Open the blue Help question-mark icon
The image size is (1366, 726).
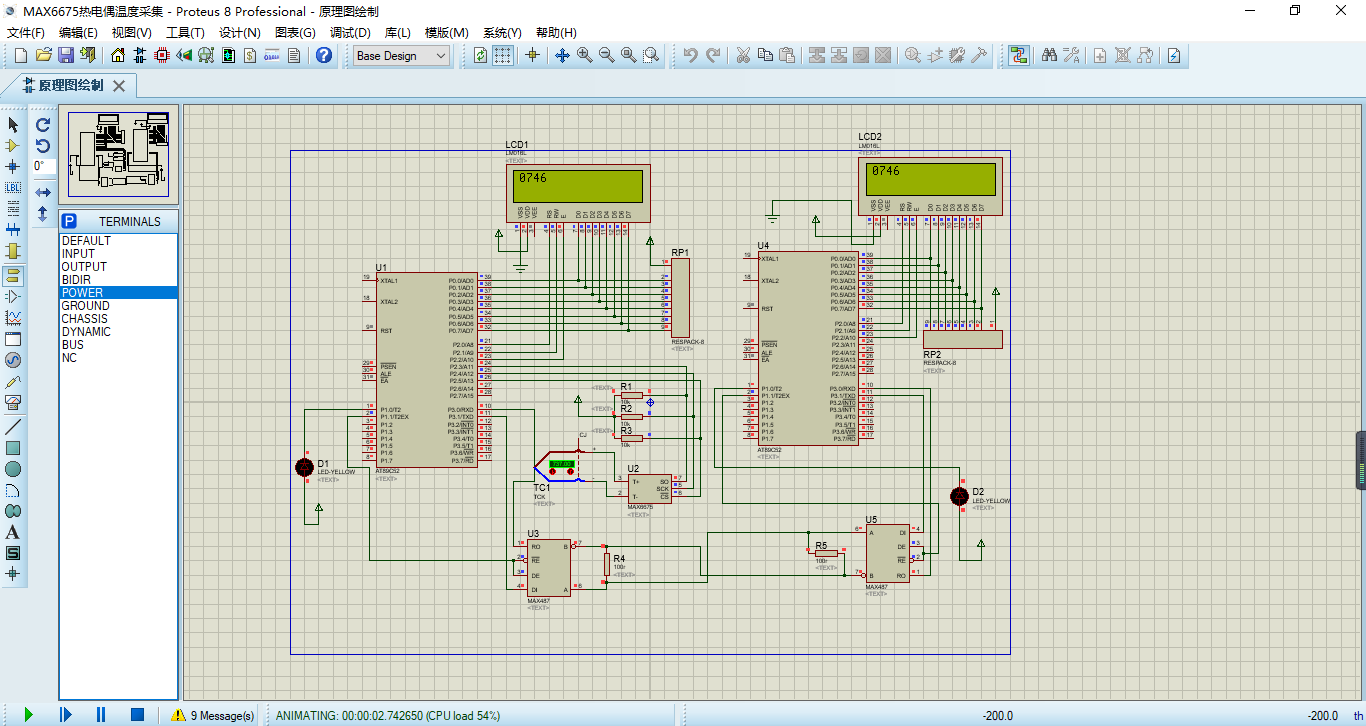coord(324,55)
